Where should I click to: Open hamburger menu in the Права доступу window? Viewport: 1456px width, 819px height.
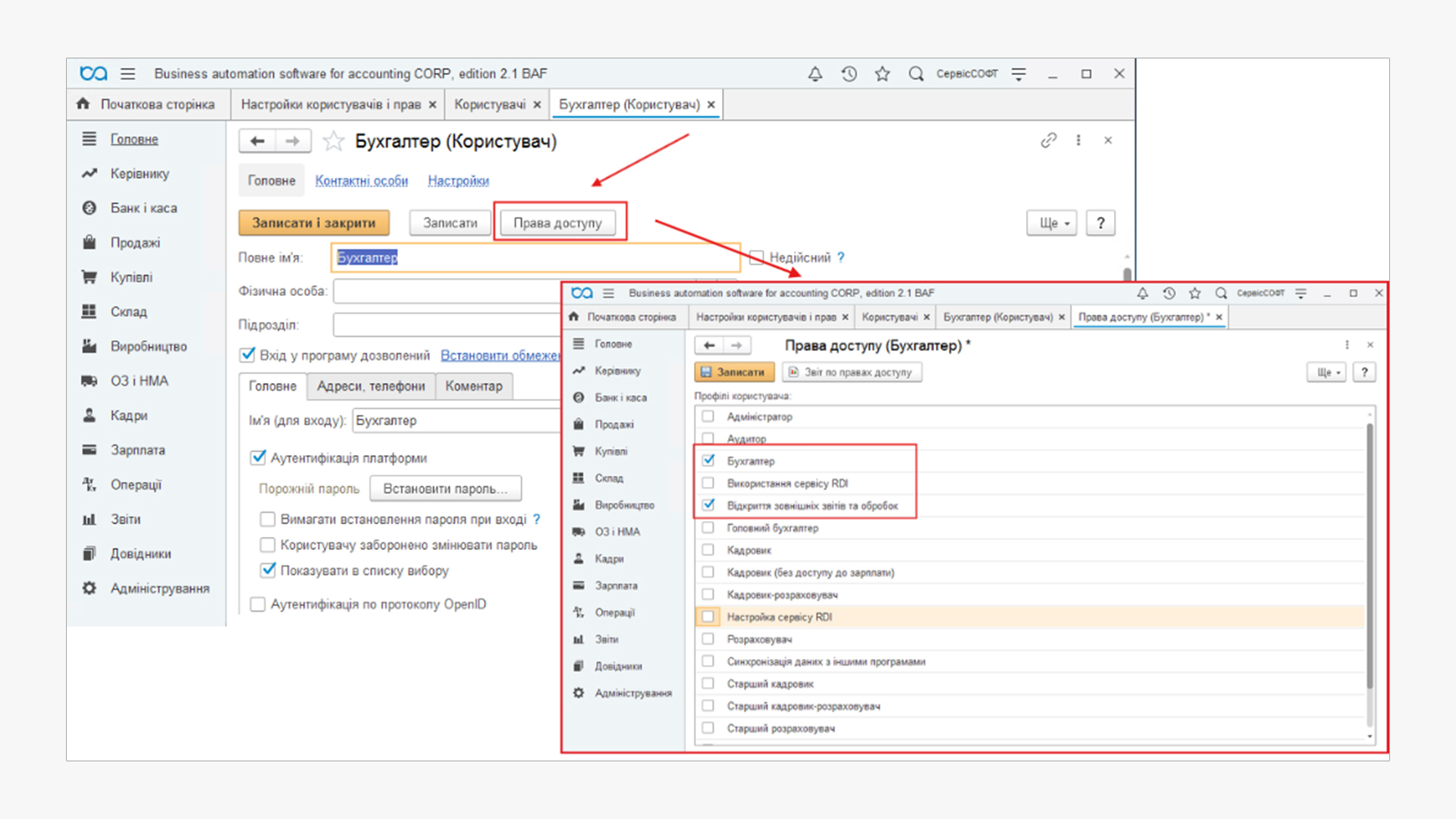608,293
